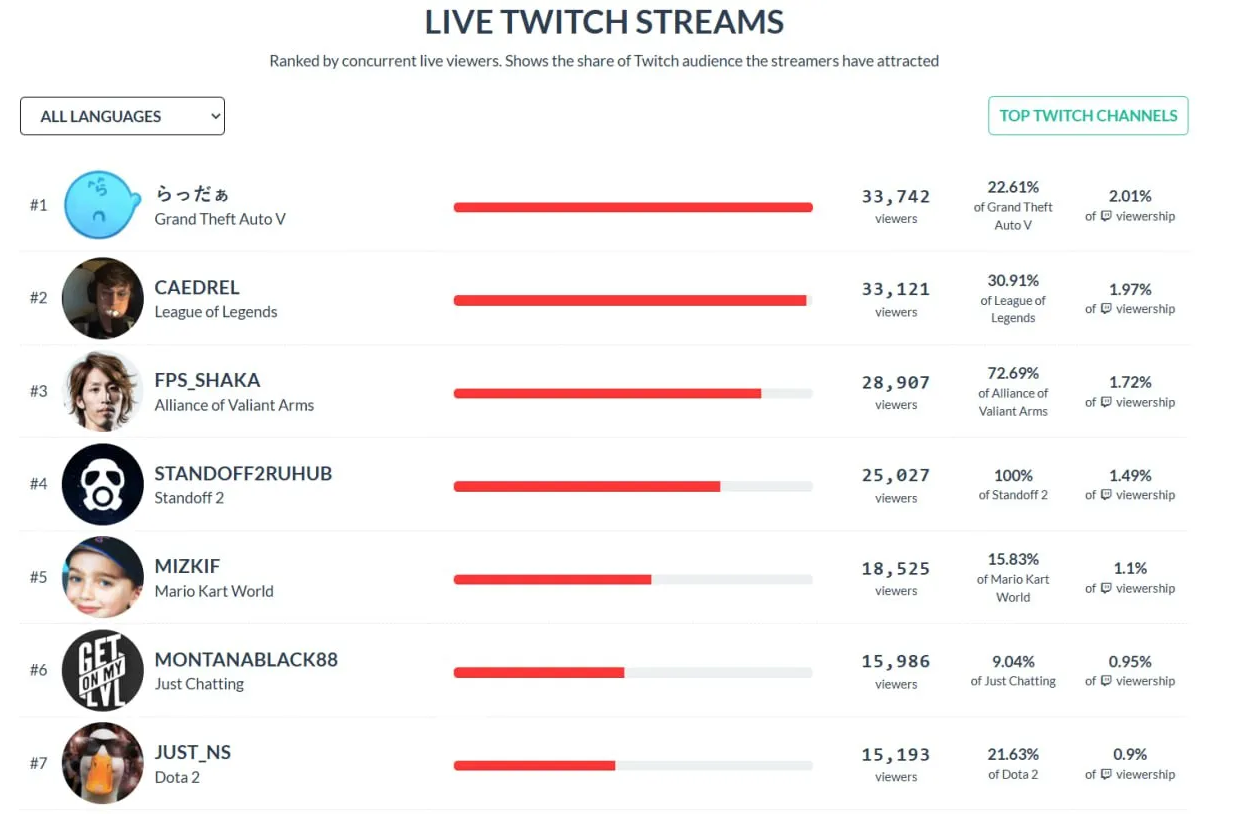
Task: Open the MONTANABLACK88 'Get On My Lvl' avatar
Action: (x=102, y=670)
